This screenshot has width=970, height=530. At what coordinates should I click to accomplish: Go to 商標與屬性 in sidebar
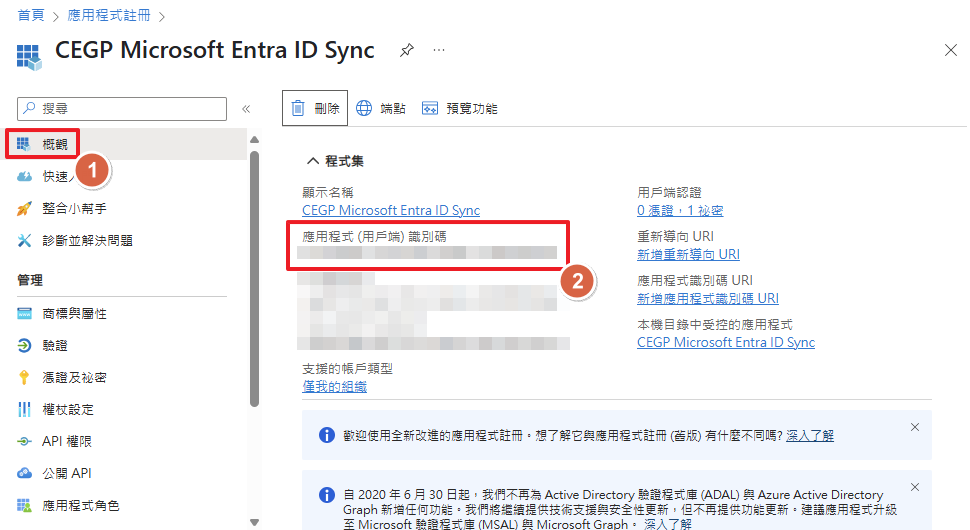tap(73, 313)
